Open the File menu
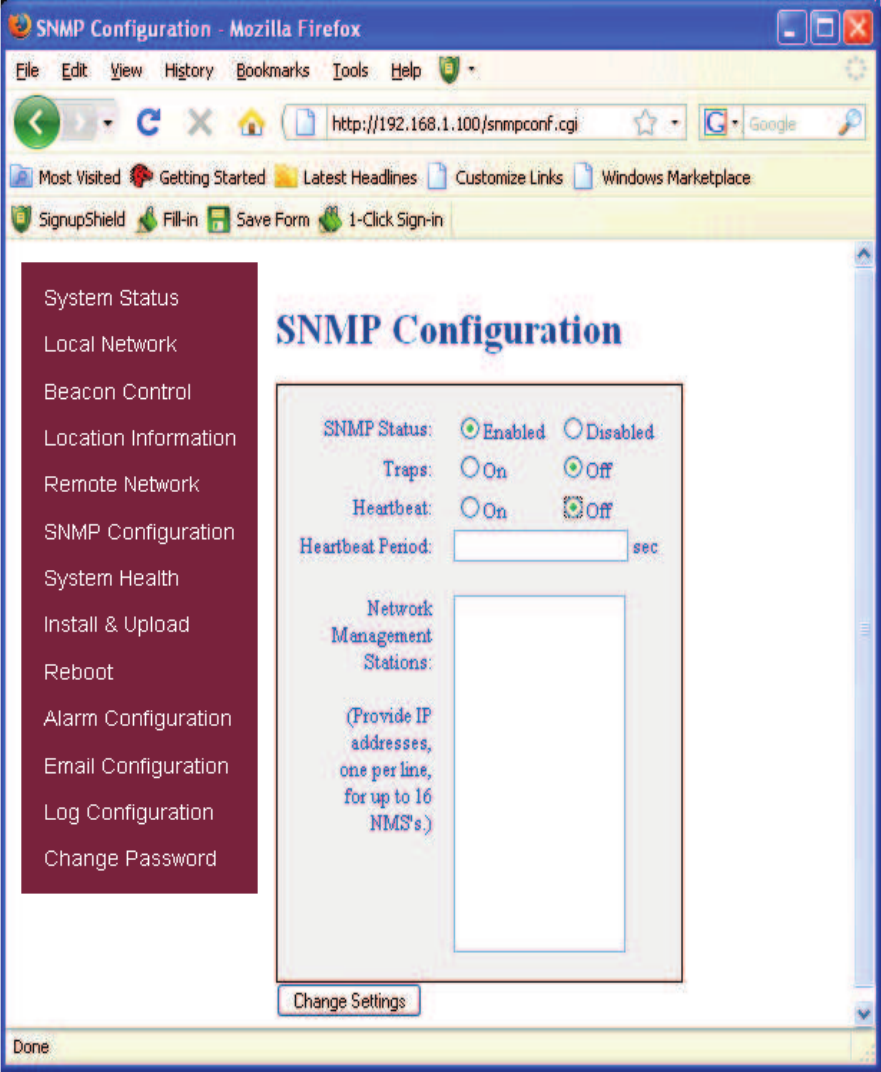The image size is (881, 1072). coord(27,70)
